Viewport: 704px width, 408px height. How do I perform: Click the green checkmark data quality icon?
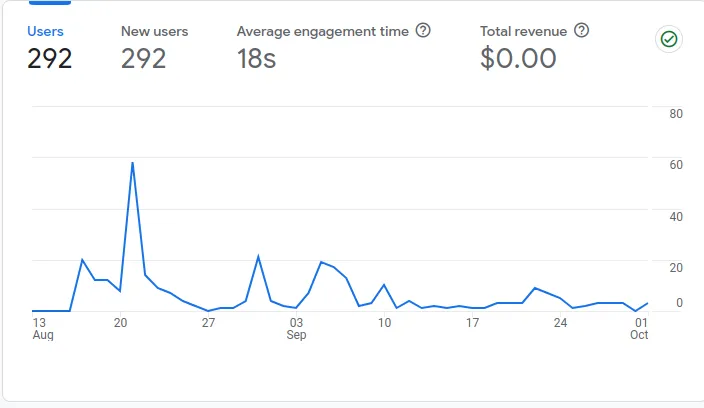(667, 40)
